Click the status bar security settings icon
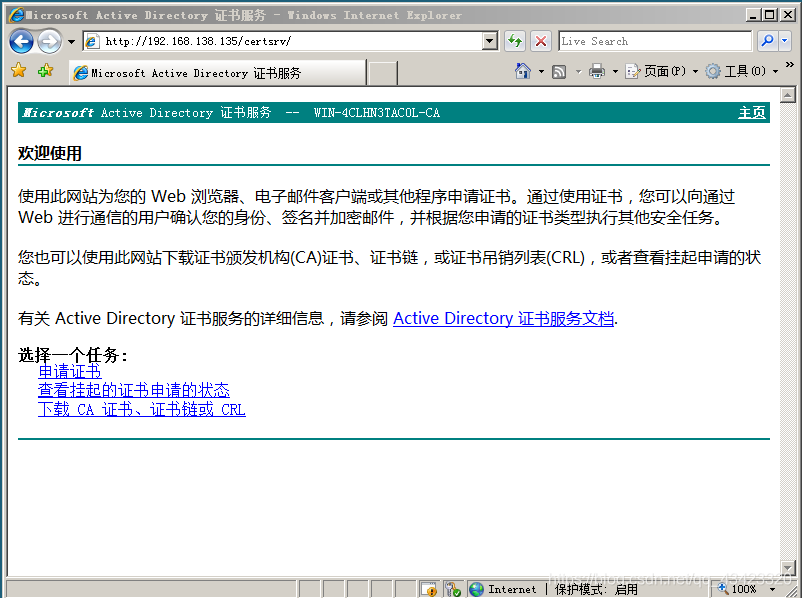The height and width of the screenshot is (598, 802). pos(453,589)
